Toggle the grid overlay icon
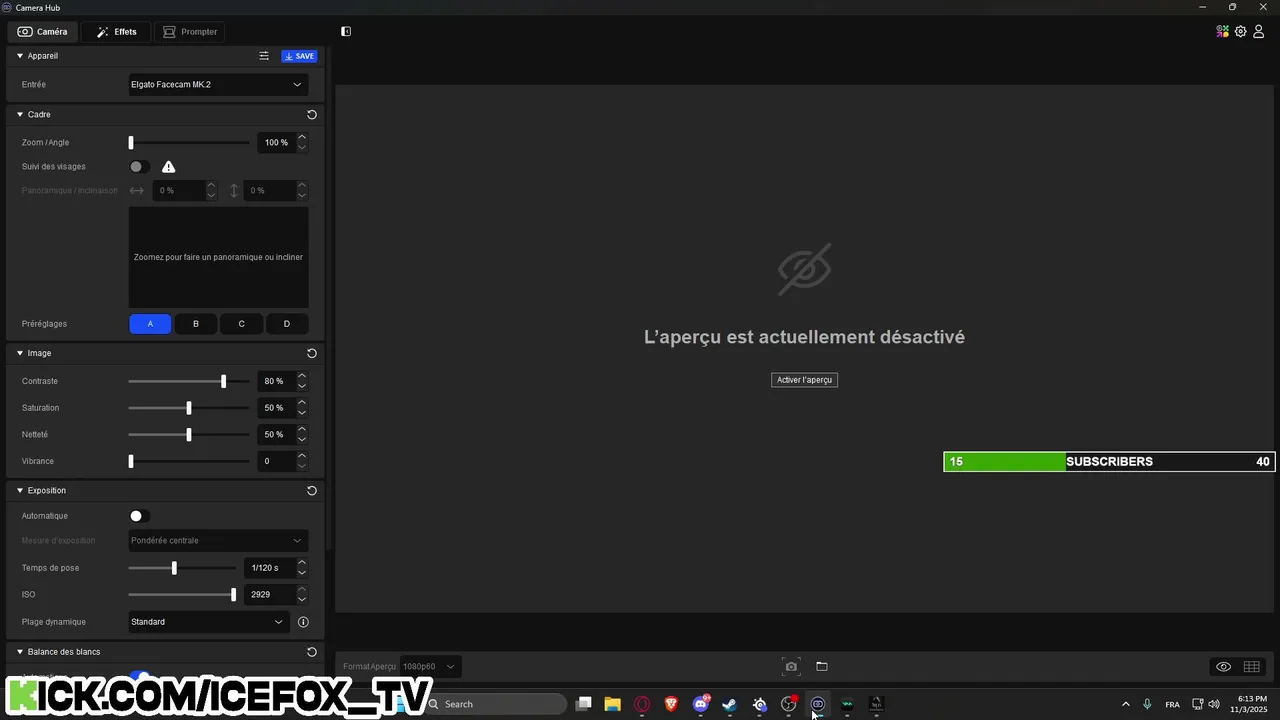Viewport: 1280px width, 720px height. [1251, 667]
